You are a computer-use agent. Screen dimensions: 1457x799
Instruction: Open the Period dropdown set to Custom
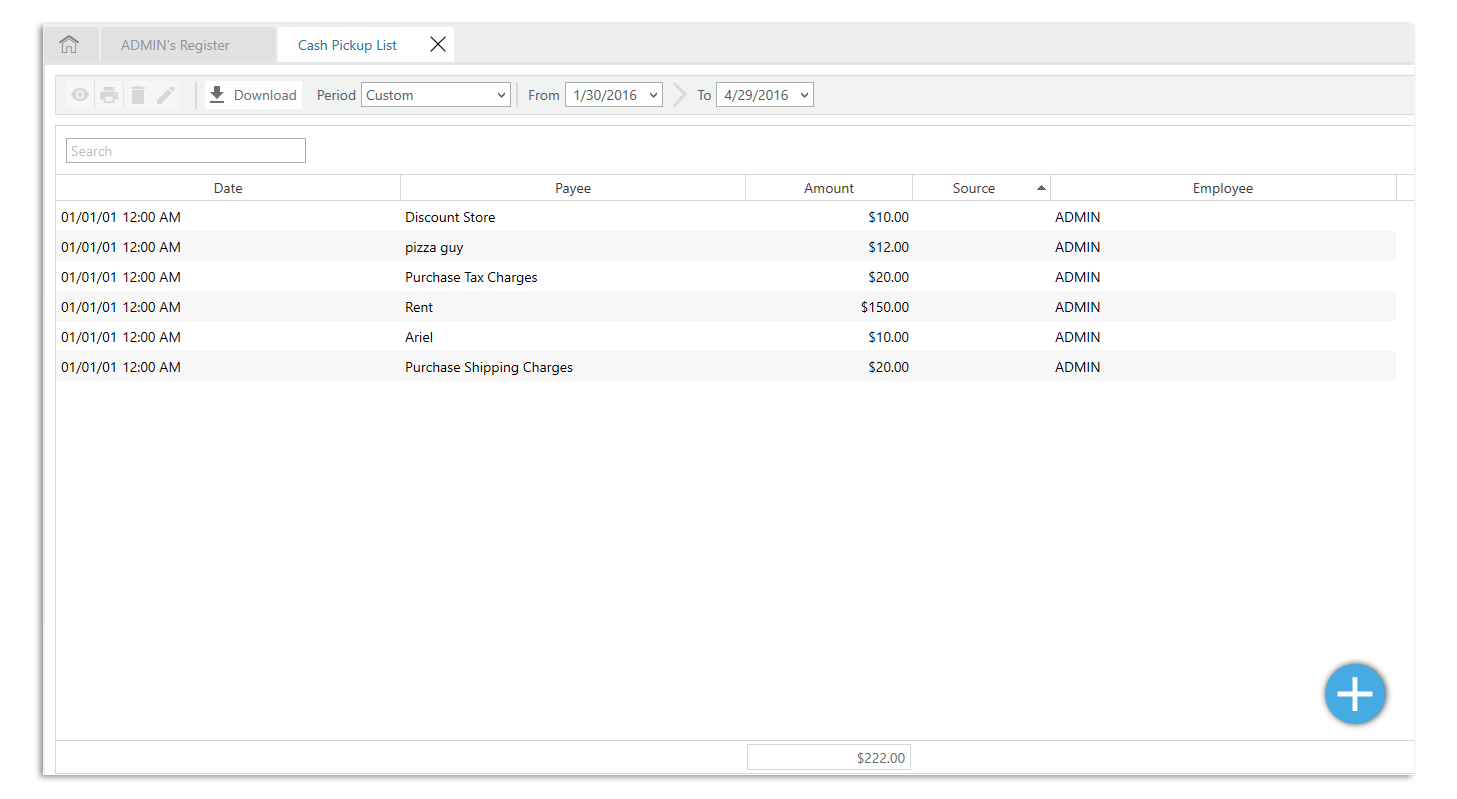point(435,94)
